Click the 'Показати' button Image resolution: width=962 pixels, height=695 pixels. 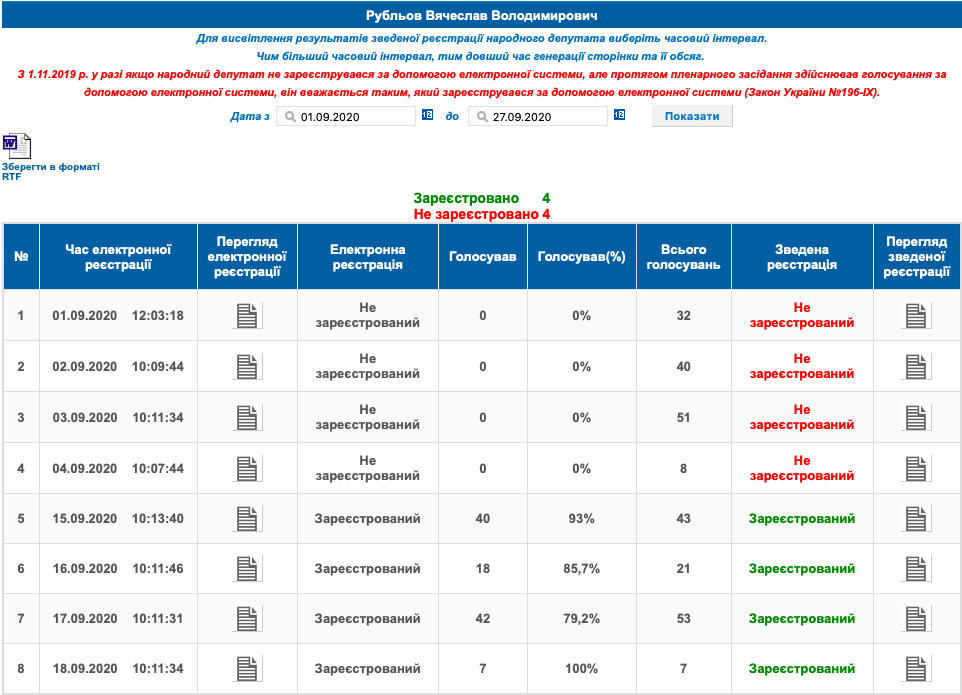coord(692,116)
